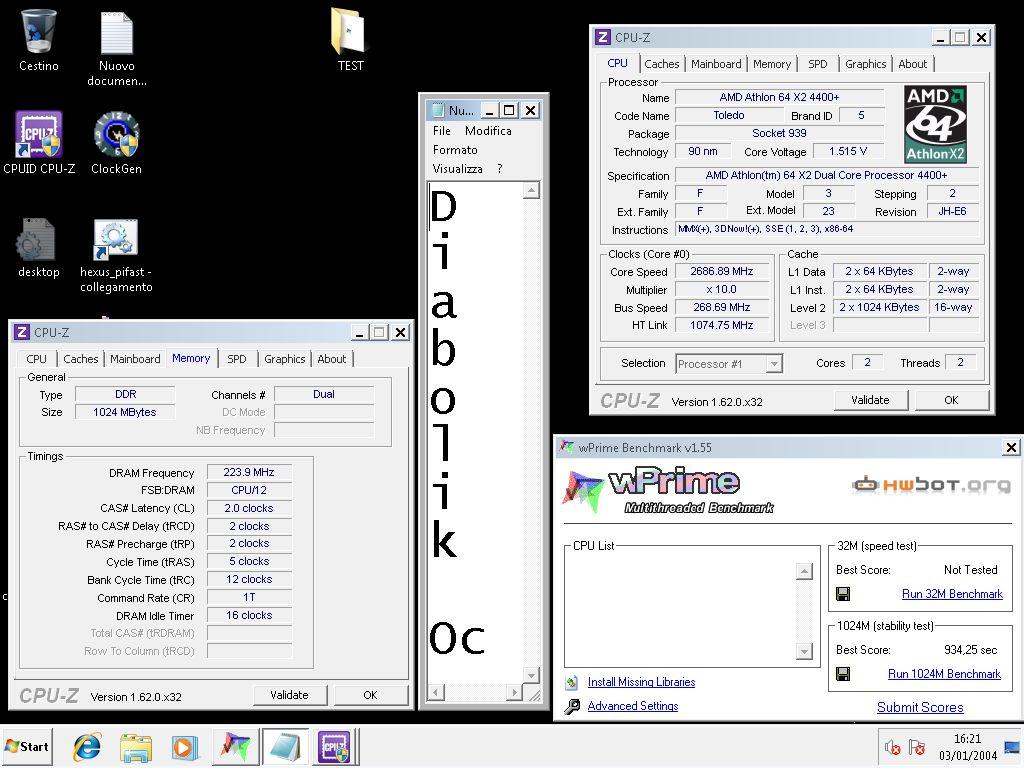1024x768 pixels.
Task: Open Memory tab in right CPU-Z window
Action: tap(771, 64)
